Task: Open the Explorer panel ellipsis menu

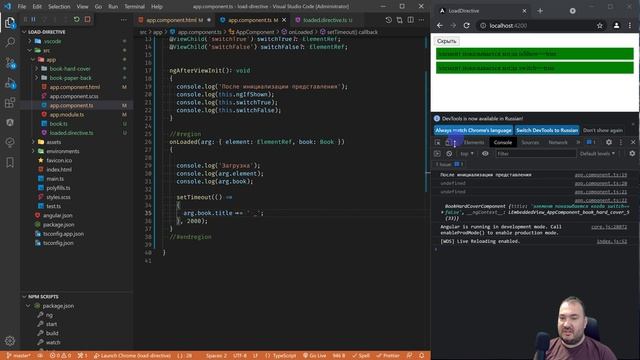Action: 124,20
